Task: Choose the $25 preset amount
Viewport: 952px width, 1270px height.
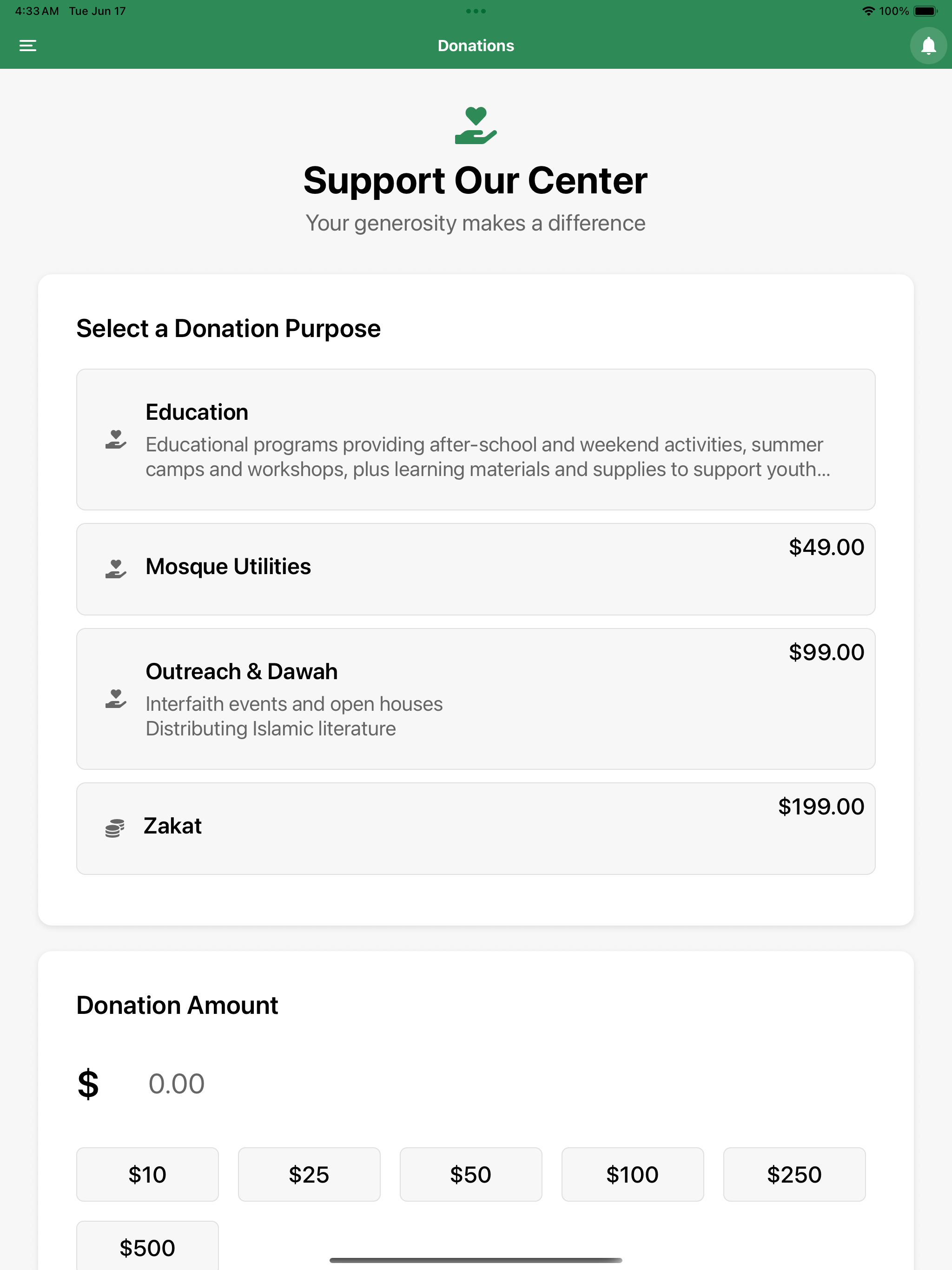Action: click(x=309, y=1174)
